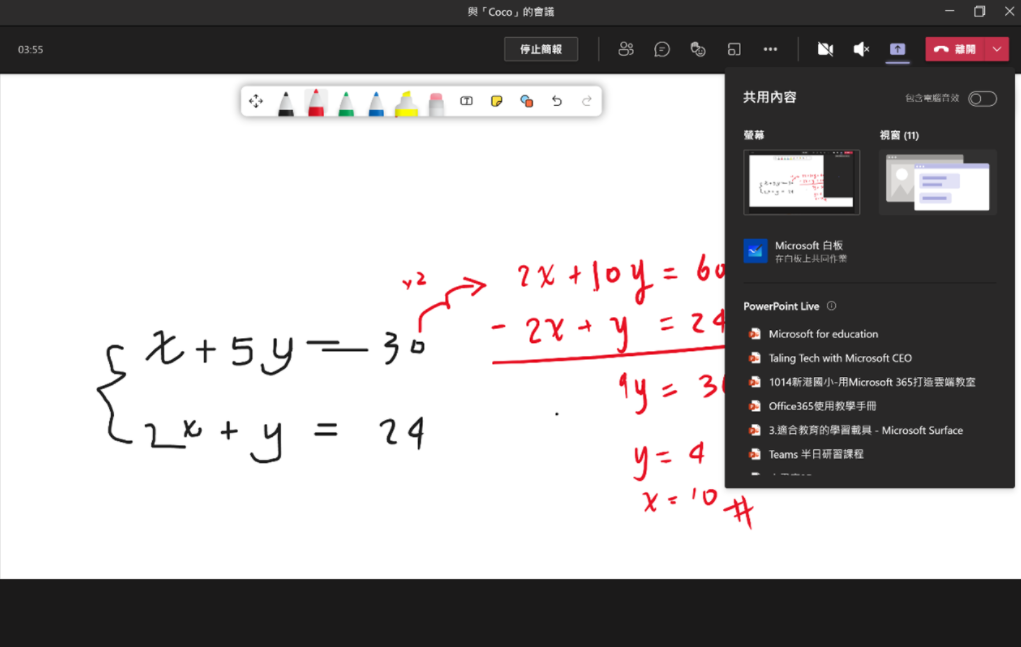Toggle include computer sound switch
Viewport: 1021px width, 647px height.
(x=982, y=98)
